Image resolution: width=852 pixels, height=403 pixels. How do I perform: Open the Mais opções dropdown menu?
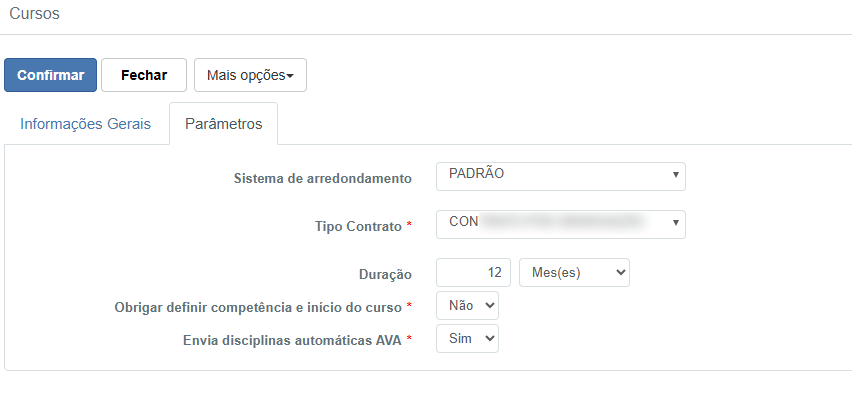click(250, 75)
